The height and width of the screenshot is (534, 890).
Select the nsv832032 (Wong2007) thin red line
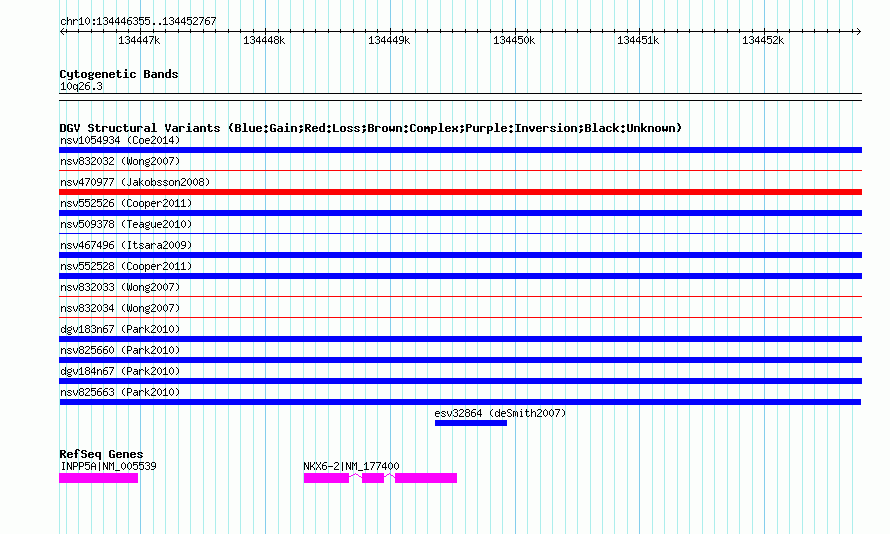(x=460, y=170)
